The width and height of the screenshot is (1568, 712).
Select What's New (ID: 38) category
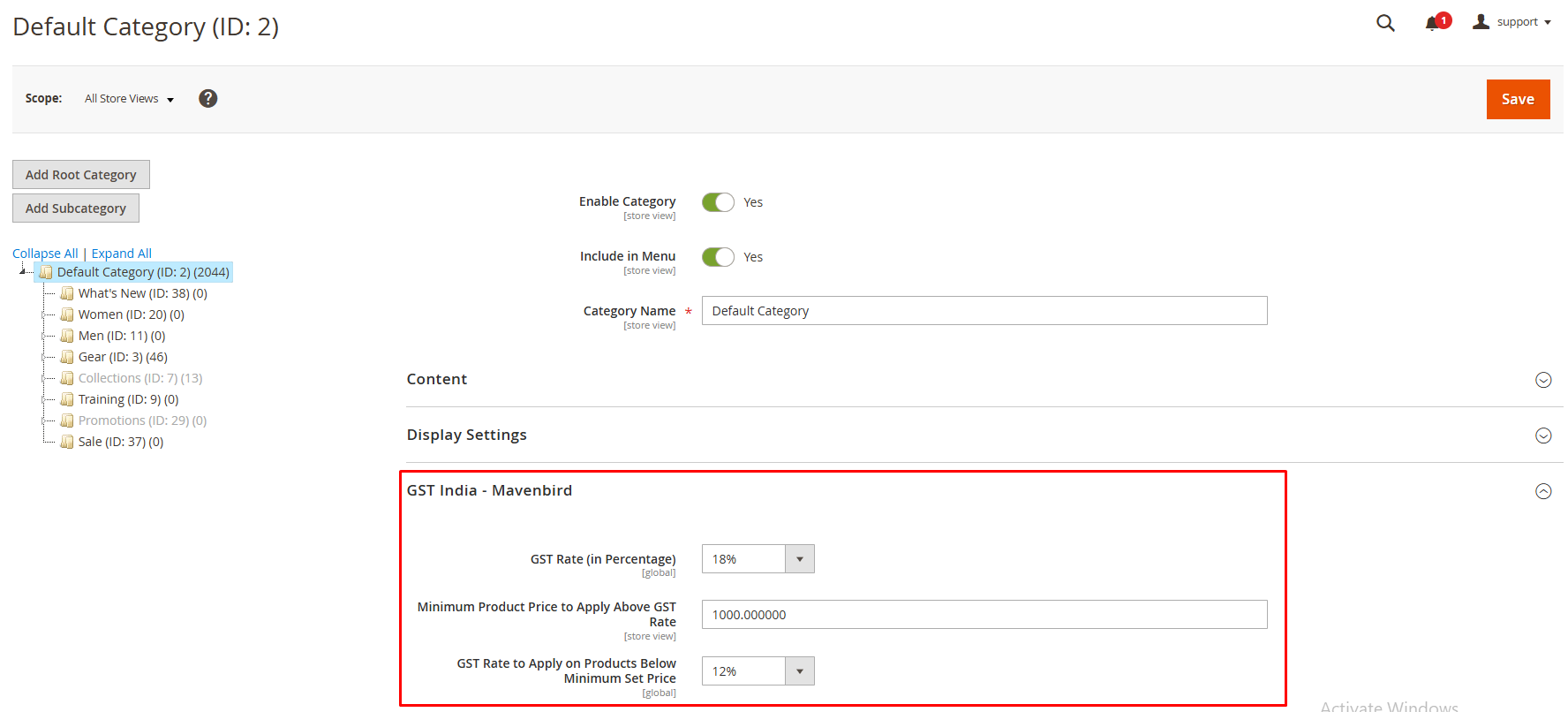click(143, 293)
